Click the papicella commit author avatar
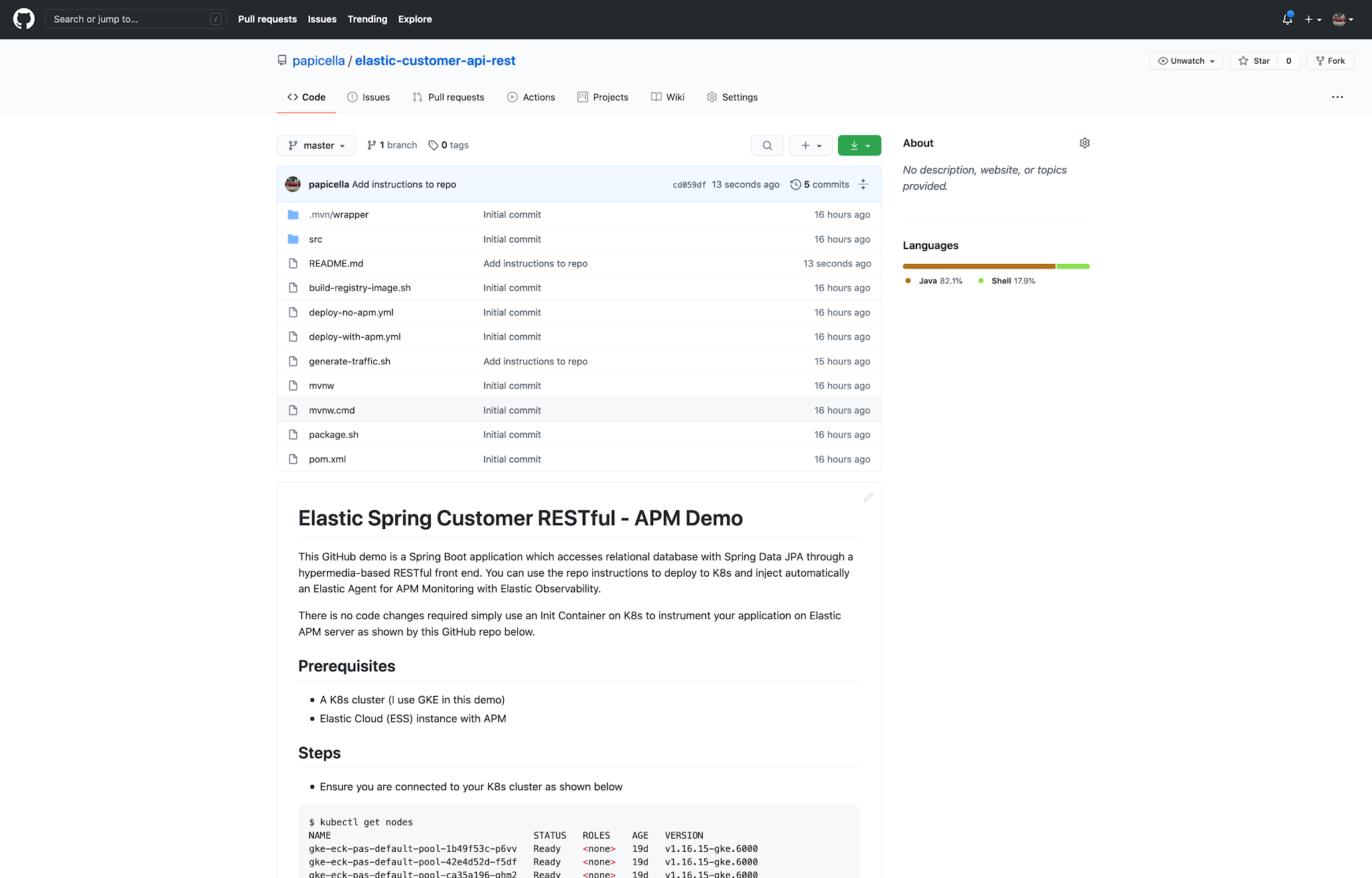Viewport: 1372px width, 878px height. [x=293, y=184]
